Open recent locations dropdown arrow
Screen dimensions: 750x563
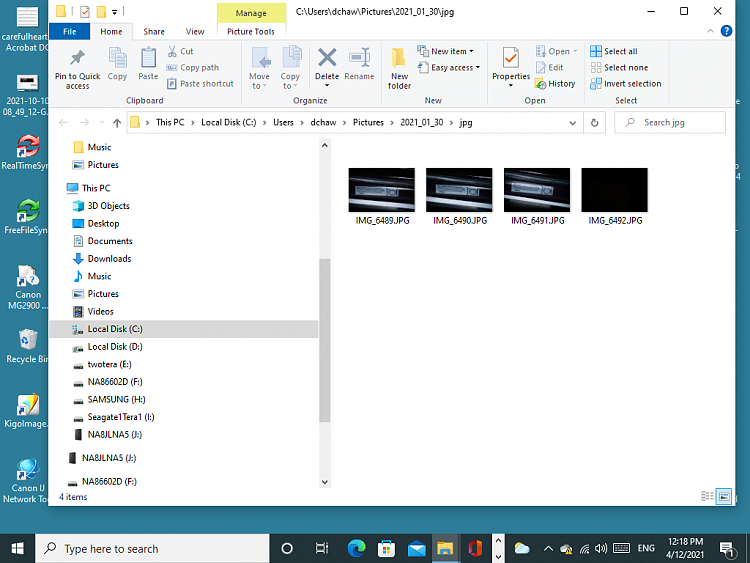point(101,123)
